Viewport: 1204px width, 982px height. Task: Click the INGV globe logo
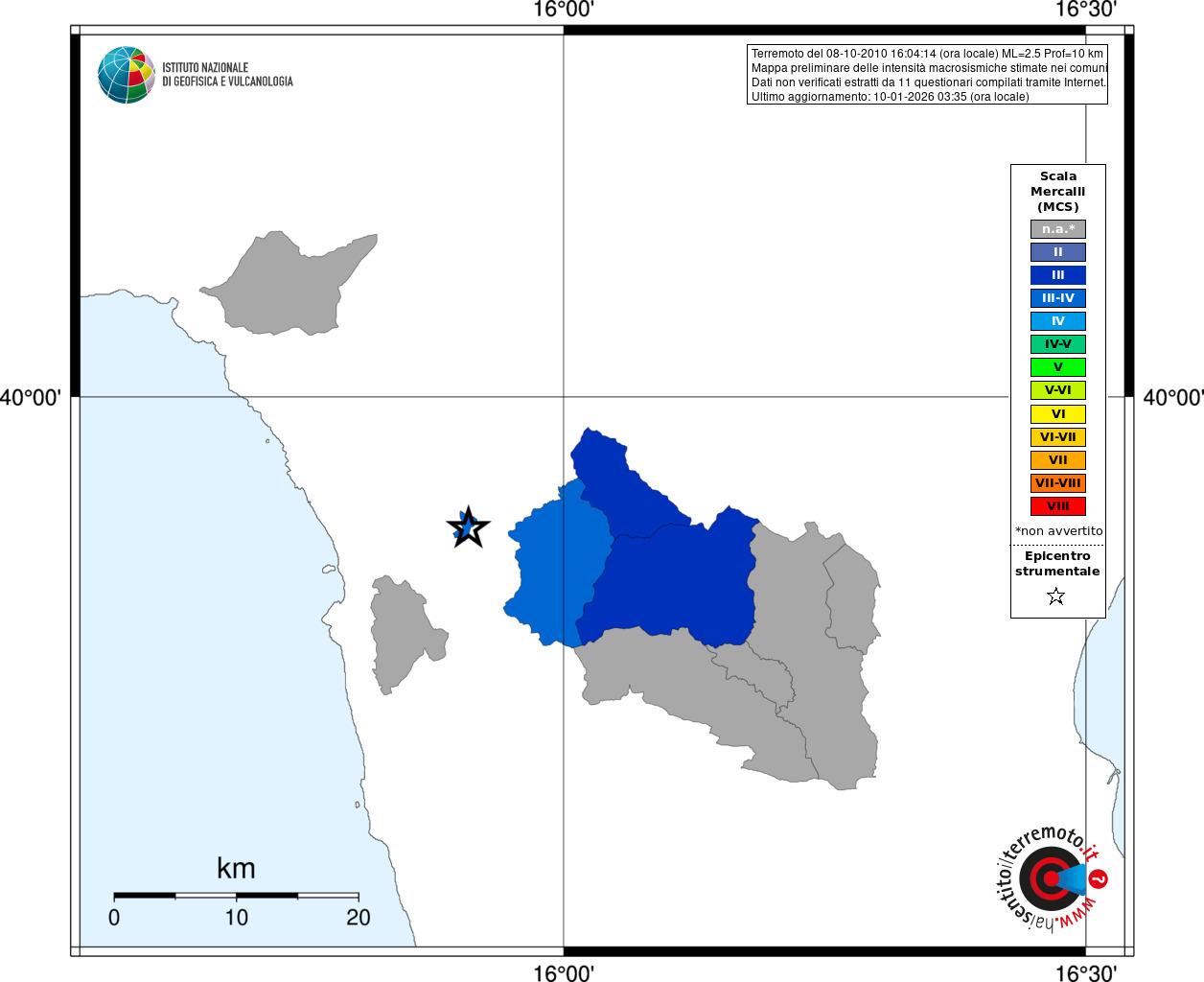(127, 75)
